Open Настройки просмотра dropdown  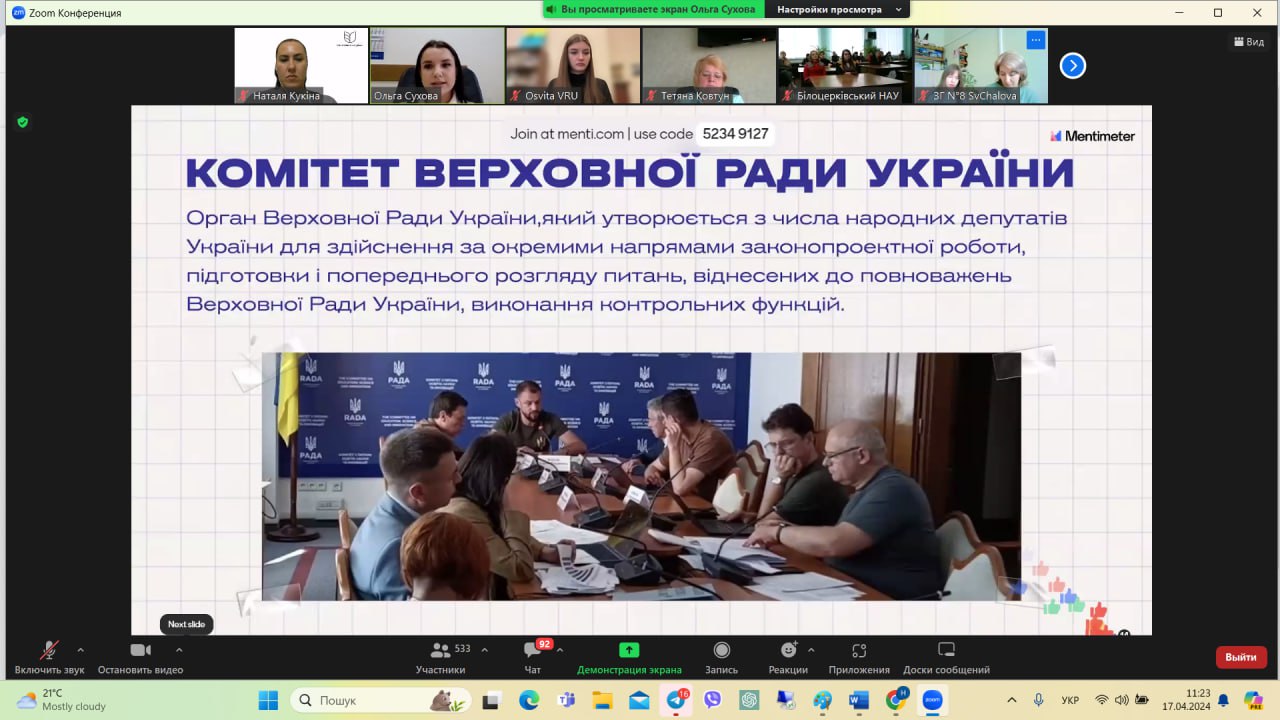coord(836,10)
